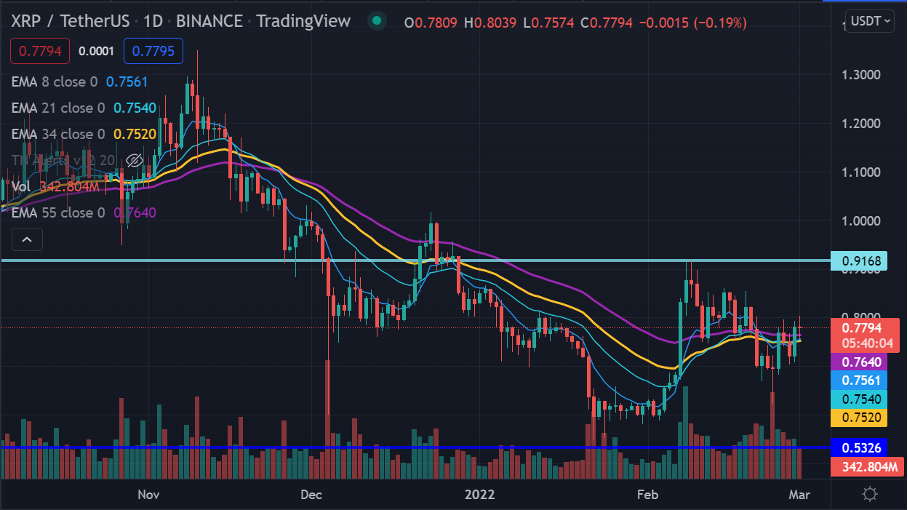This screenshot has width=908, height=510.
Task: Click the red 342.804M volume label
Action: click(x=866, y=467)
